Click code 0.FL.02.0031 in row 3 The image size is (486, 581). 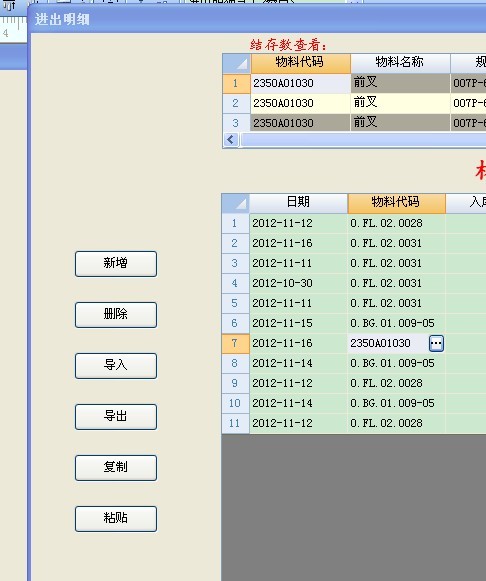[396, 263]
